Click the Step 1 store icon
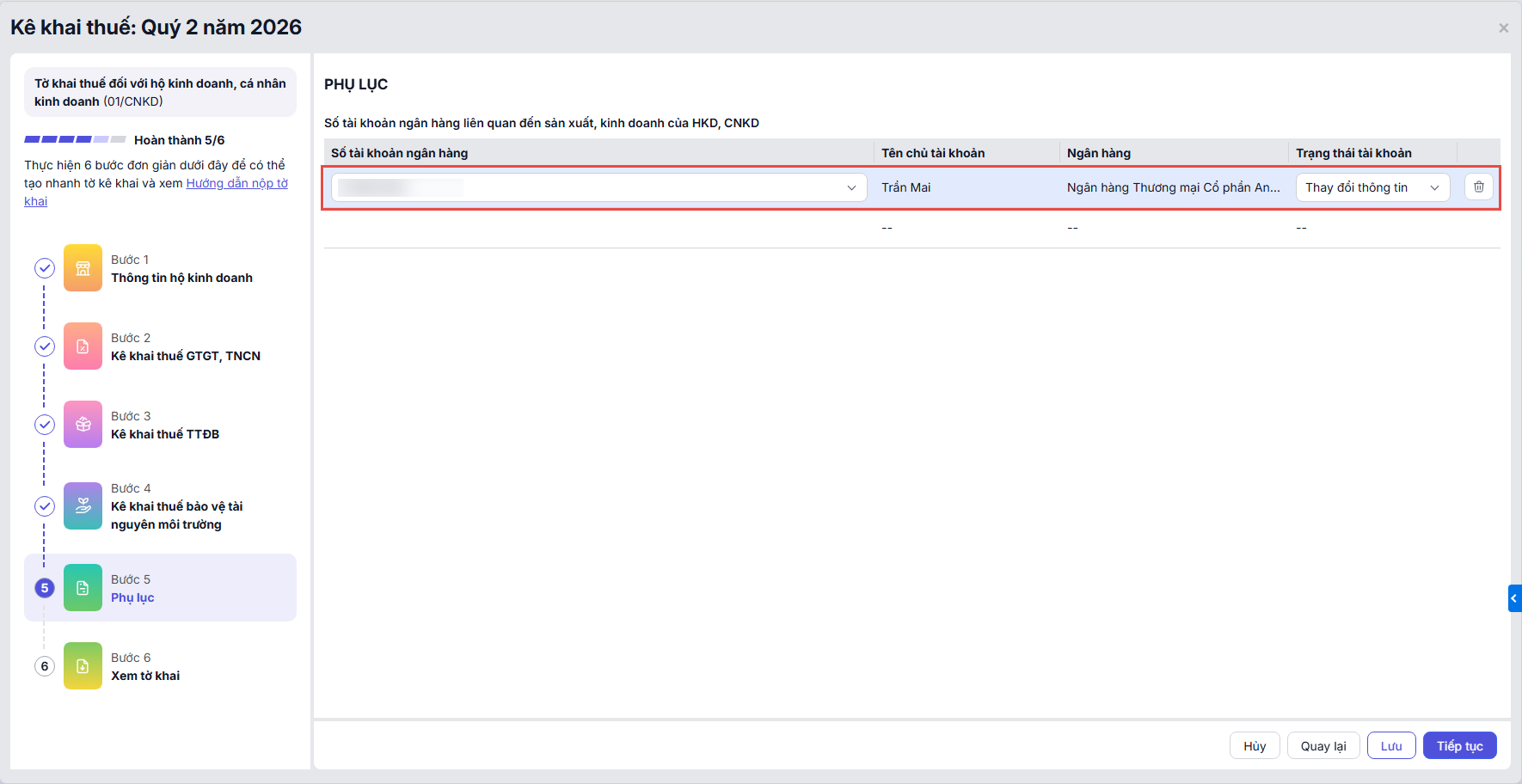Viewport: 1522px width, 784px height. 83,268
